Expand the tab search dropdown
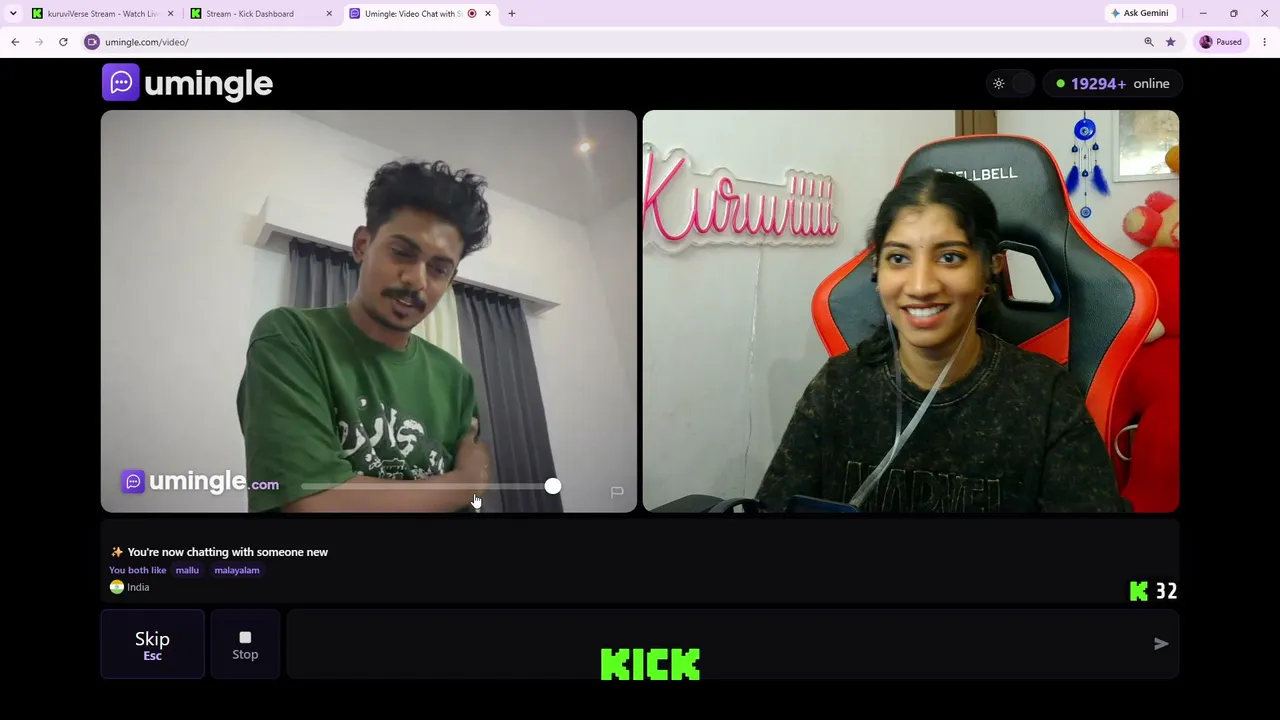This screenshot has width=1280, height=720. 13,14
